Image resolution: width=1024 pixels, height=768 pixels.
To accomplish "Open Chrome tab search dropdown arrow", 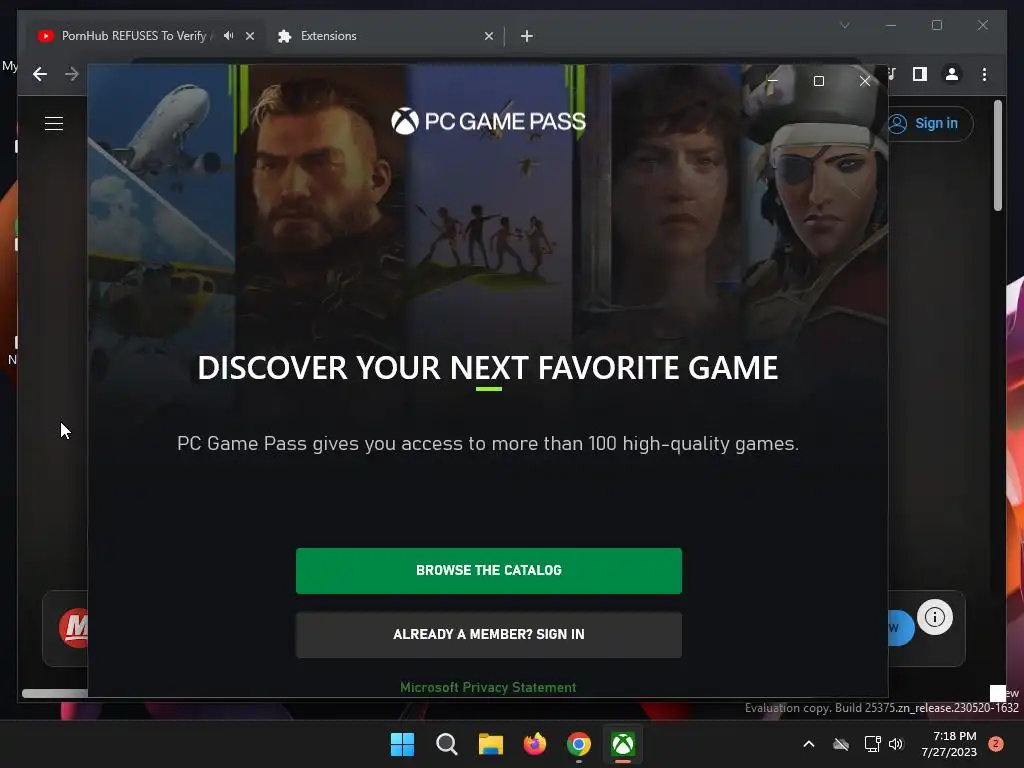I will click(x=844, y=25).
